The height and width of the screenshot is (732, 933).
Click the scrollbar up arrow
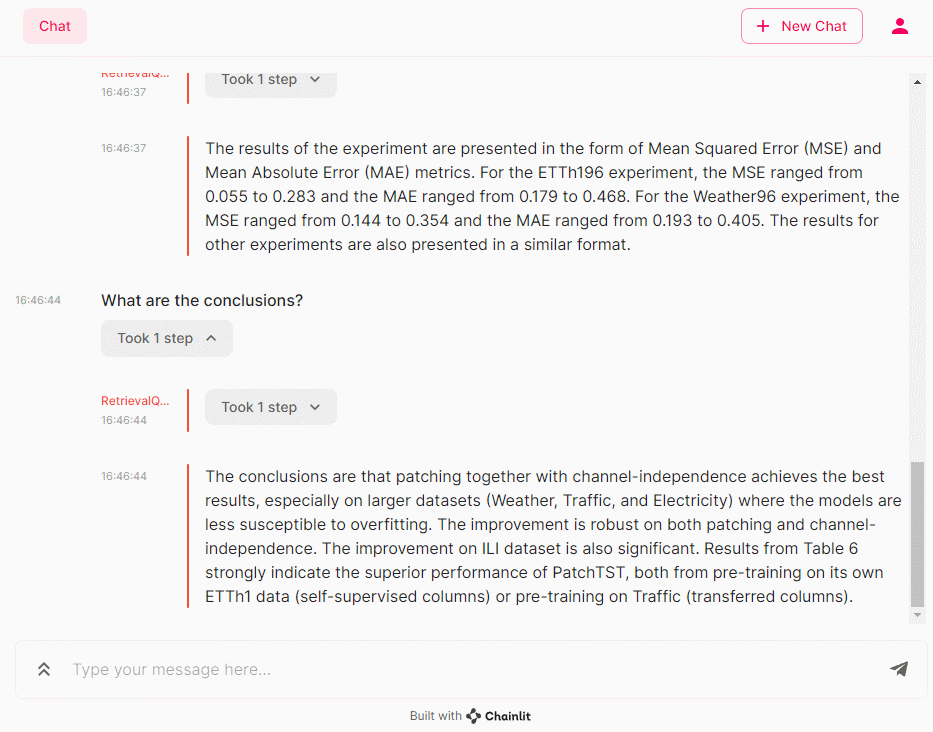click(x=918, y=81)
